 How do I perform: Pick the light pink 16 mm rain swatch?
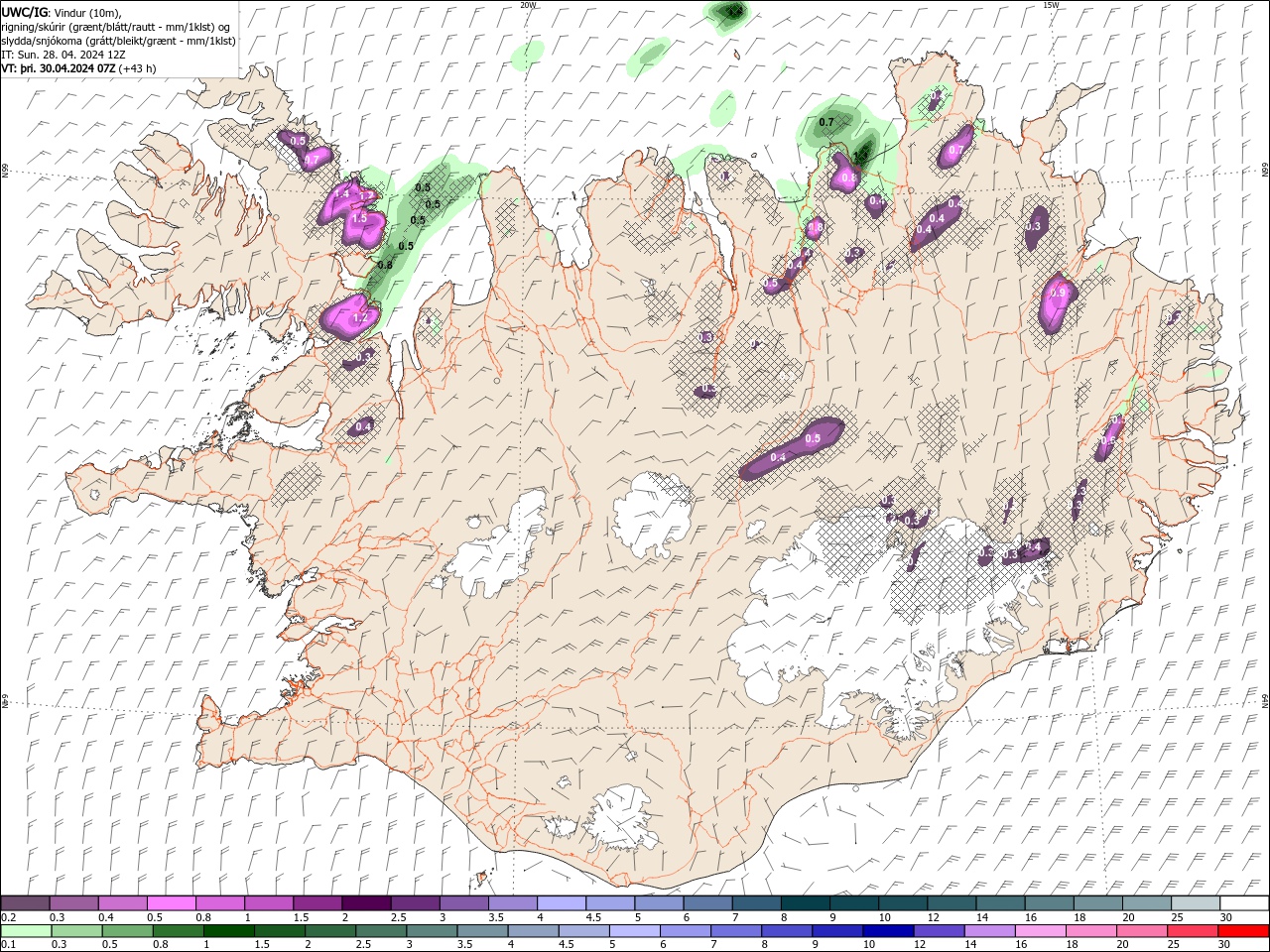(x=1039, y=931)
